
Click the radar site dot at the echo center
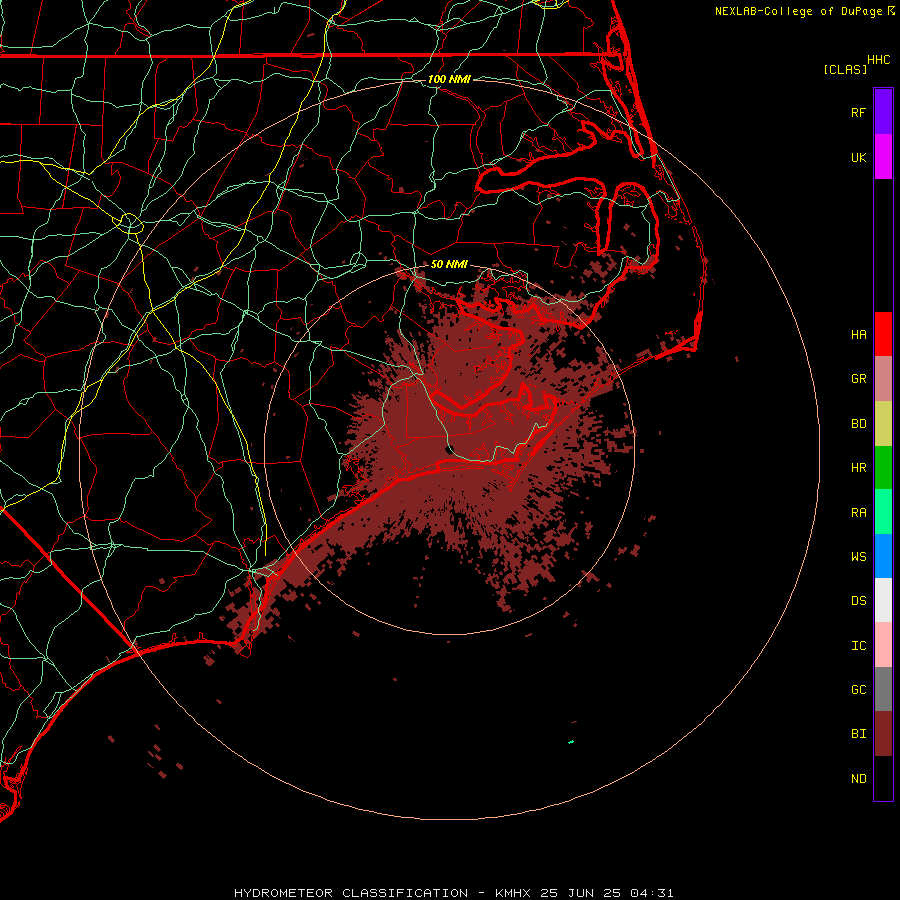(x=450, y=449)
